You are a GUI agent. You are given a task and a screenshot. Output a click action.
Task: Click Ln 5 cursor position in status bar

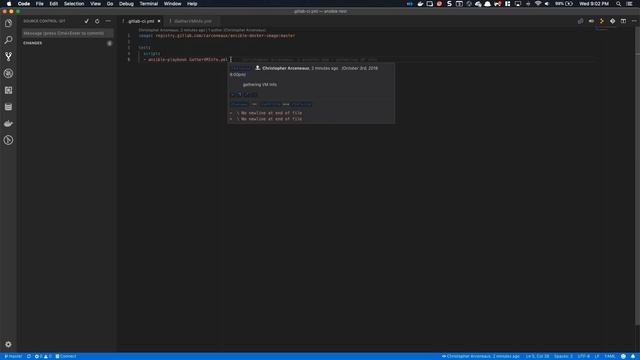[537, 356]
